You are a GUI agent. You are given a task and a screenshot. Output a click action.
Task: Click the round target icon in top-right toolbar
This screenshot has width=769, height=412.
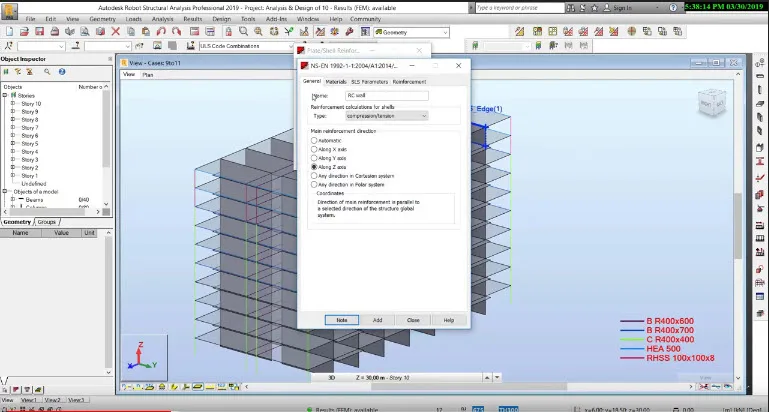click(632, 31)
